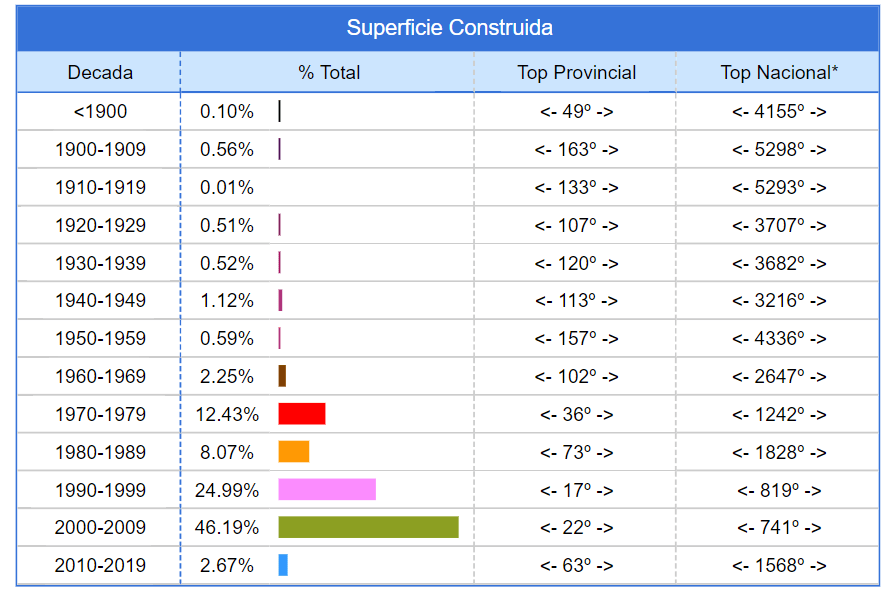Click the Top Provincial column header

pos(576,72)
